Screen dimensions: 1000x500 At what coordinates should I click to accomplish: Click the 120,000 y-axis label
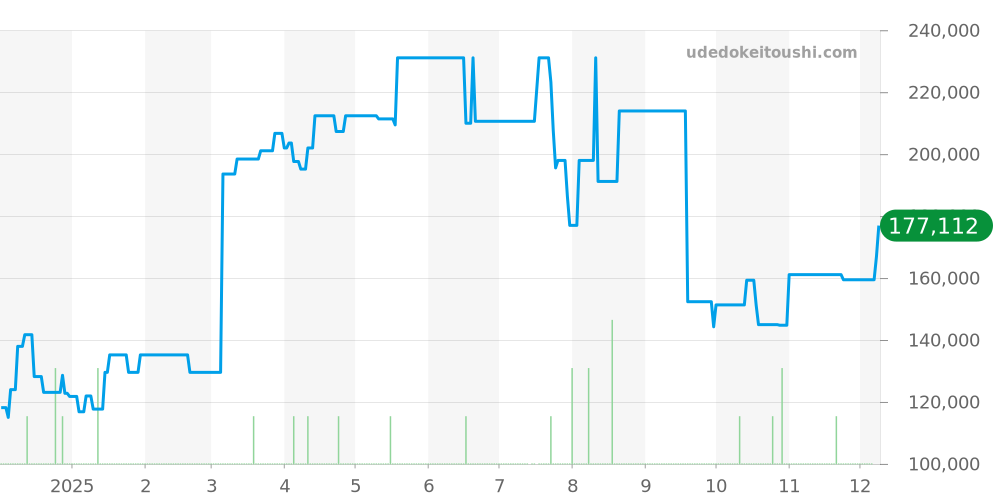pos(943,403)
